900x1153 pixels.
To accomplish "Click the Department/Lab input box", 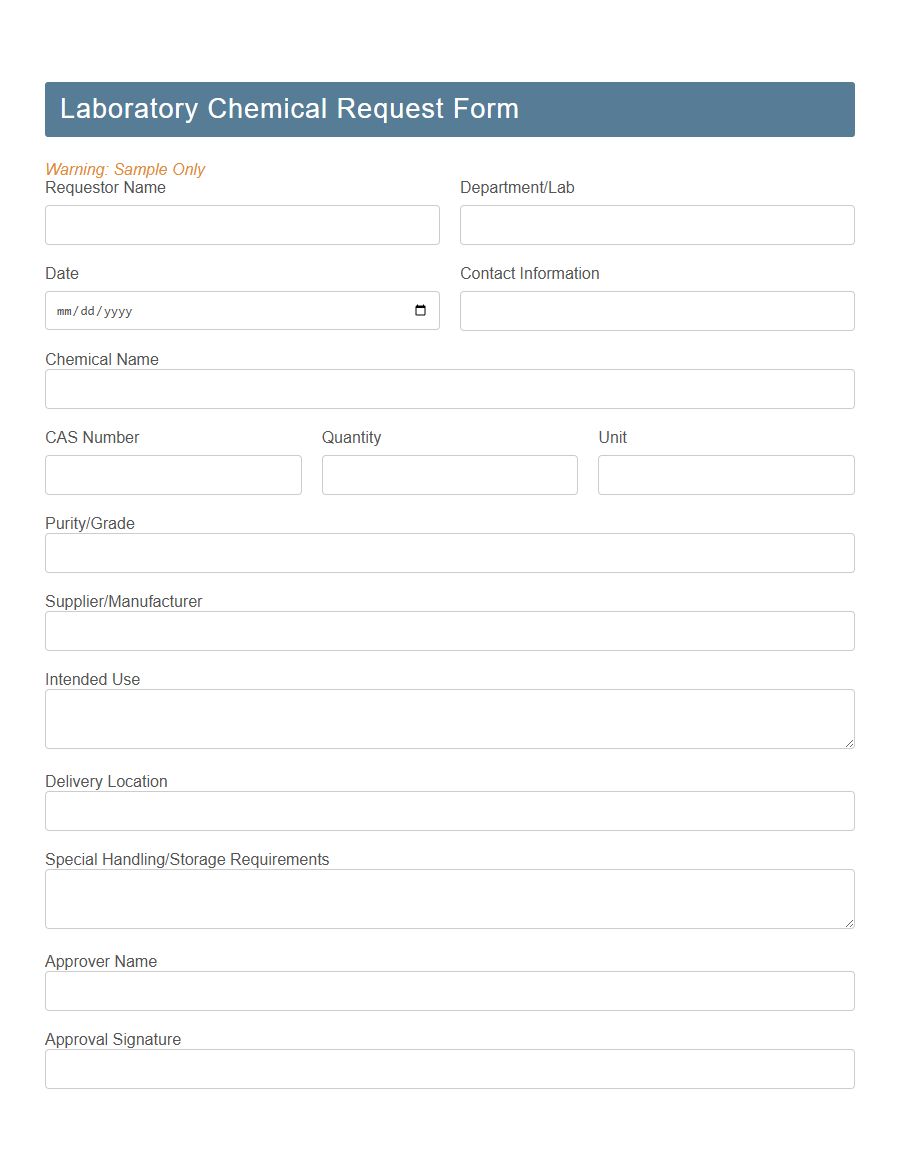I will click(657, 224).
